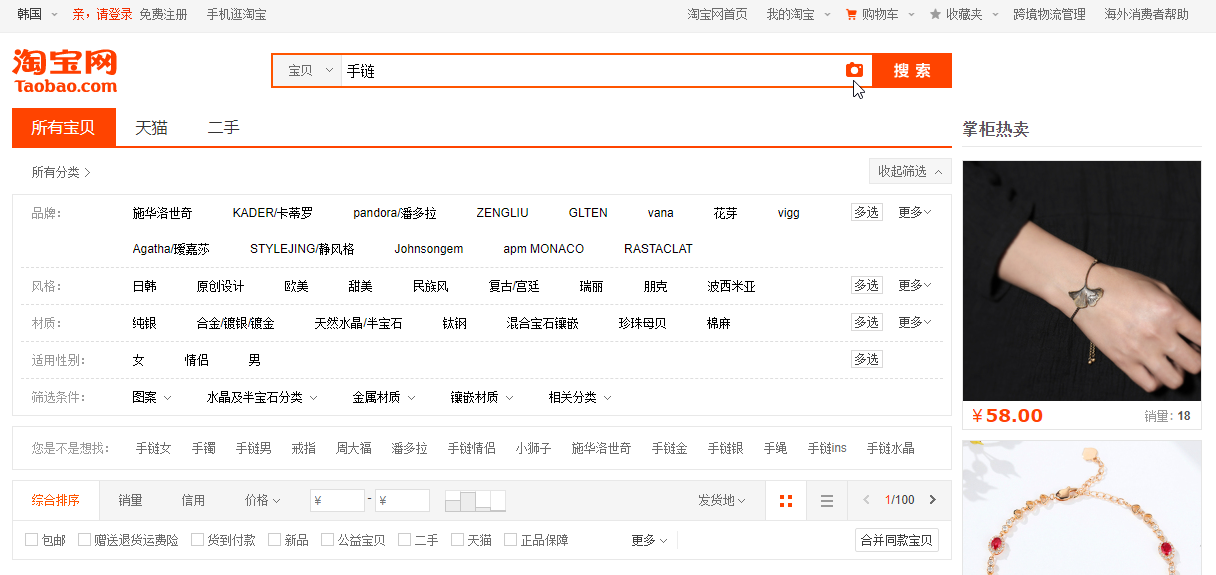Screen dimensions: 1216x575
Task: Sort by 综合排序
Action: click(x=55, y=500)
